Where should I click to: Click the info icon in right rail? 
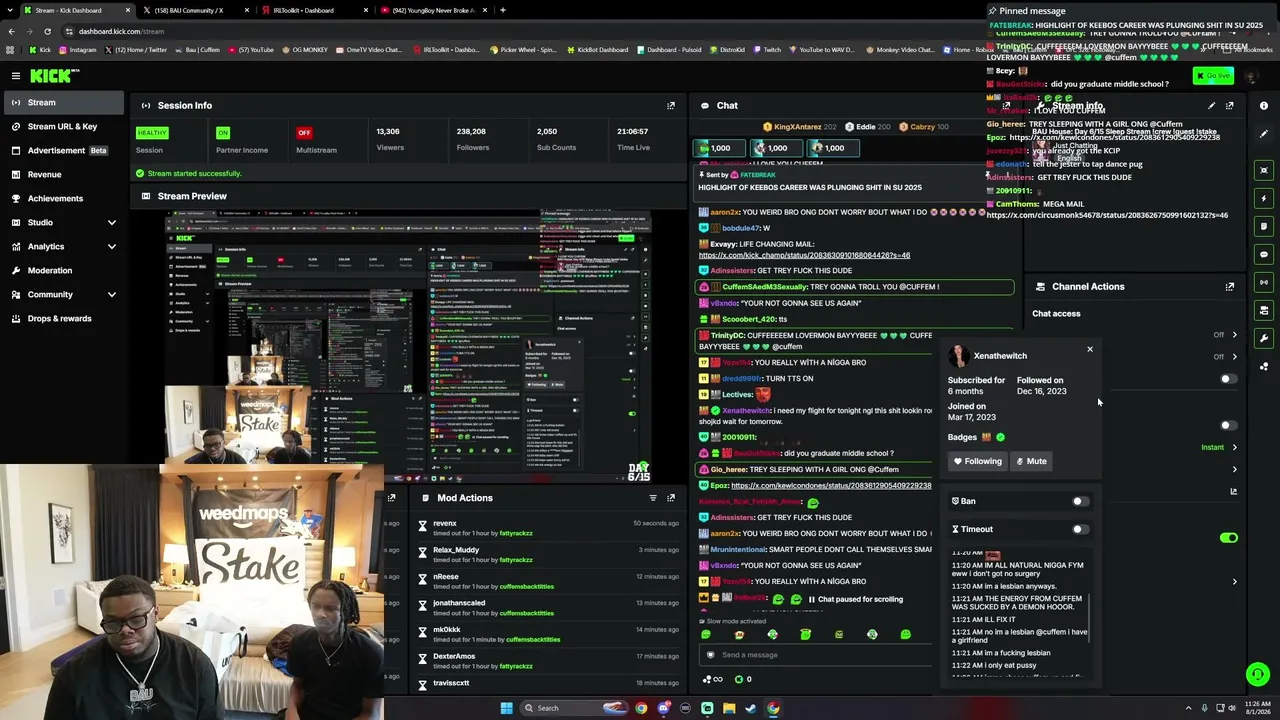(1264, 106)
